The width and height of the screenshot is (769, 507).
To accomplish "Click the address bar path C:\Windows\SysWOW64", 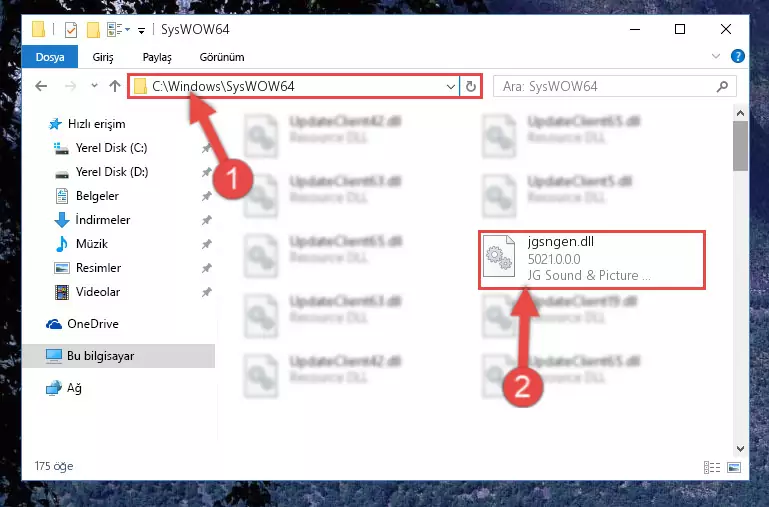I will point(223,86).
